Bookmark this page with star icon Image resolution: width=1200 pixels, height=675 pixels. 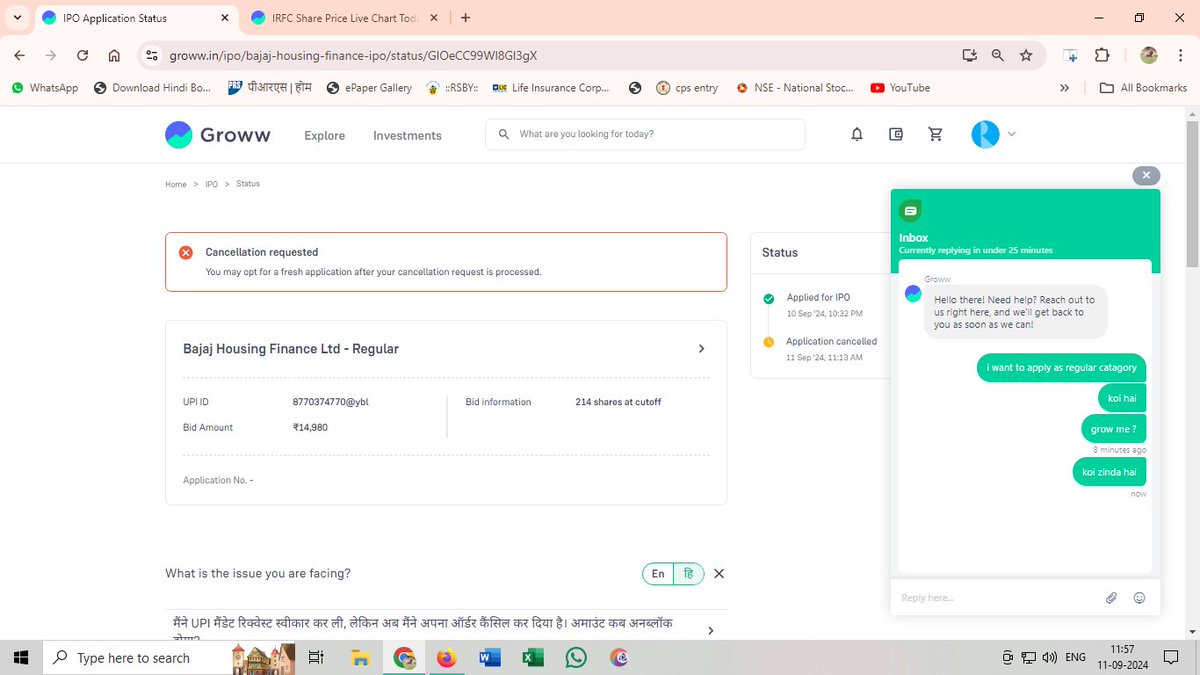pos(1026,56)
